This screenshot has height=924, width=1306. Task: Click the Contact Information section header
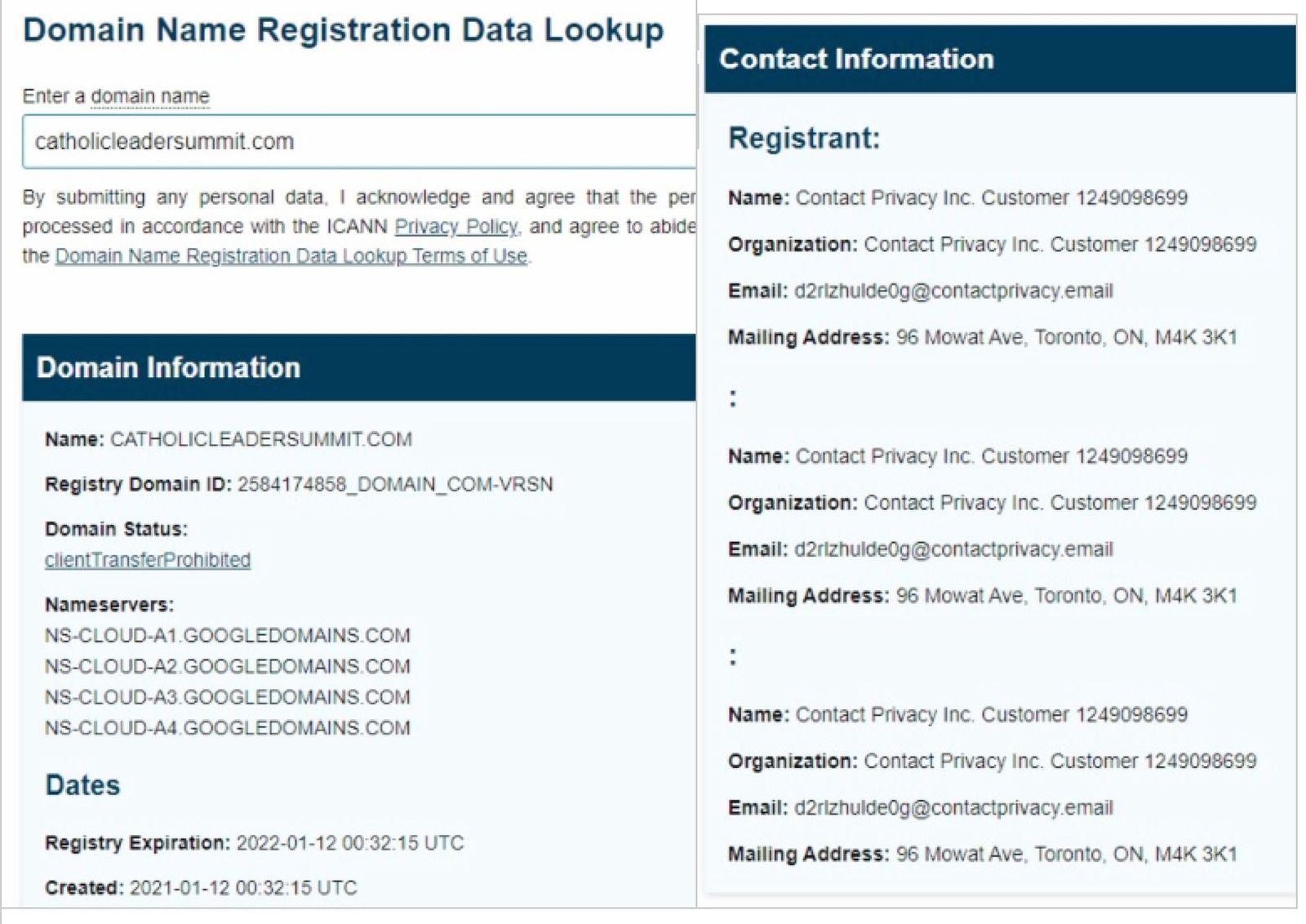point(856,59)
